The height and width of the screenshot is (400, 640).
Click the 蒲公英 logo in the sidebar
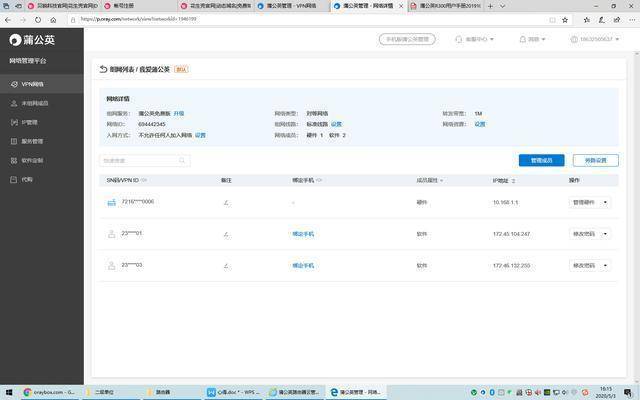[32, 40]
